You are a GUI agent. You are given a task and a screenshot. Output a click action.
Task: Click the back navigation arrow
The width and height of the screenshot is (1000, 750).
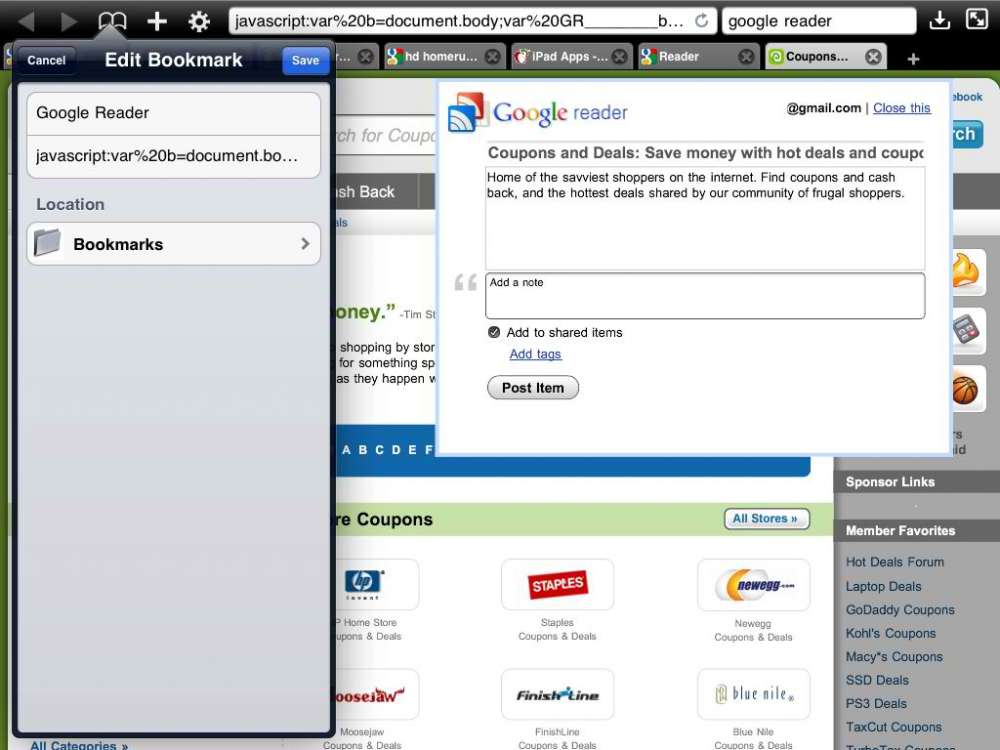(x=25, y=19)
